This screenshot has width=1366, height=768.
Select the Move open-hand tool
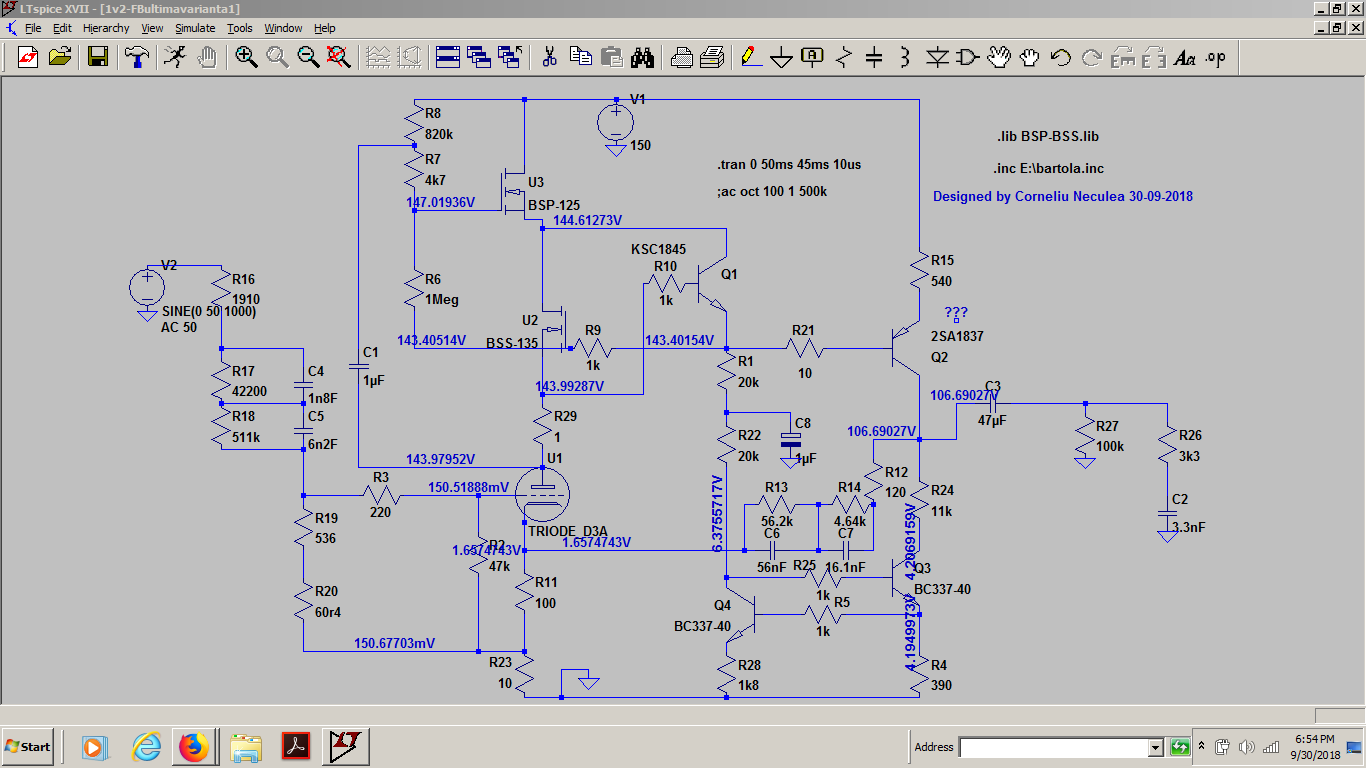(999, 57)
